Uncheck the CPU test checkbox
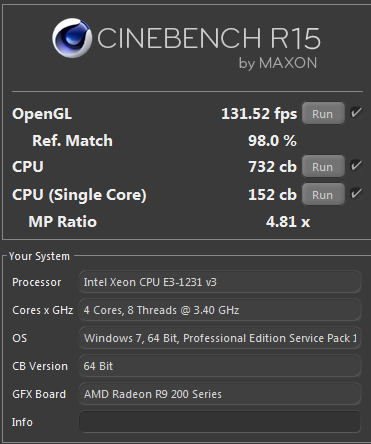 click(x=356, y=165)
